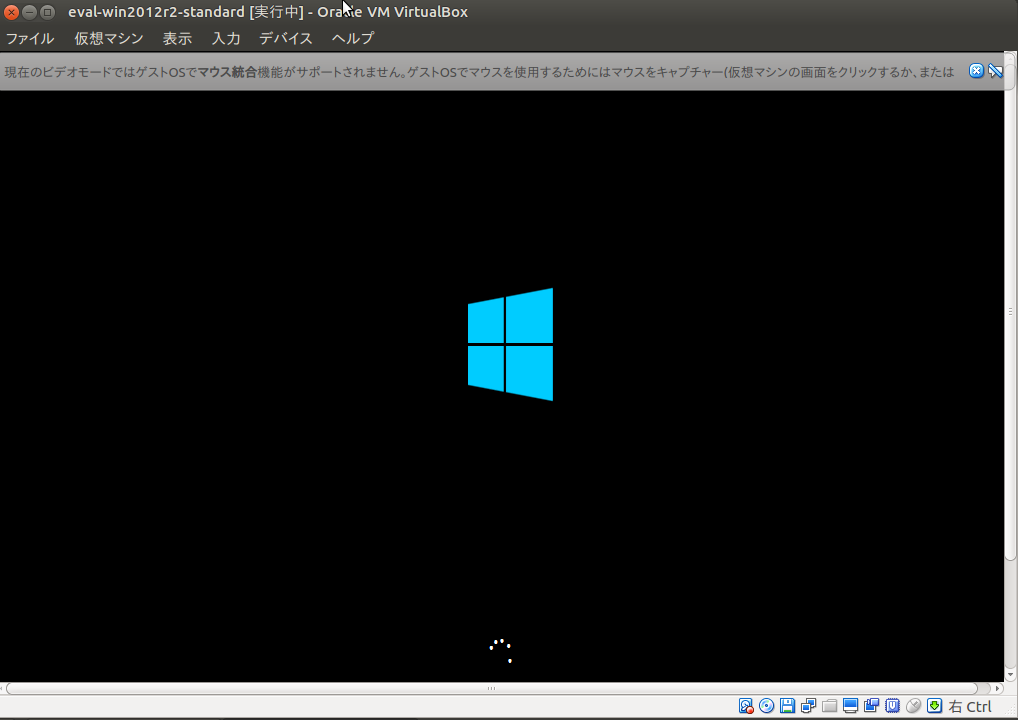1018x720 pixels.
Task: Click the keyboard capture green arrow icon
Action: pyautogui.click(x=934, y=706)
